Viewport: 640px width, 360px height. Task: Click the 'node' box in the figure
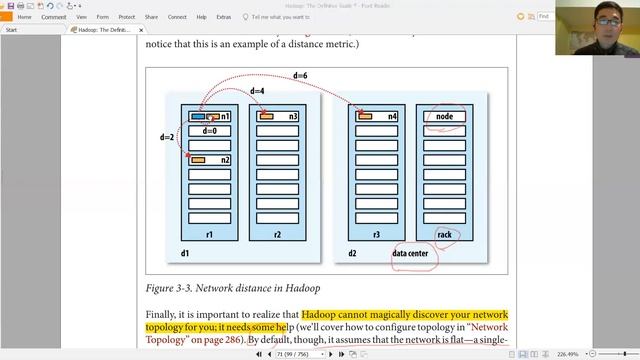444,116
